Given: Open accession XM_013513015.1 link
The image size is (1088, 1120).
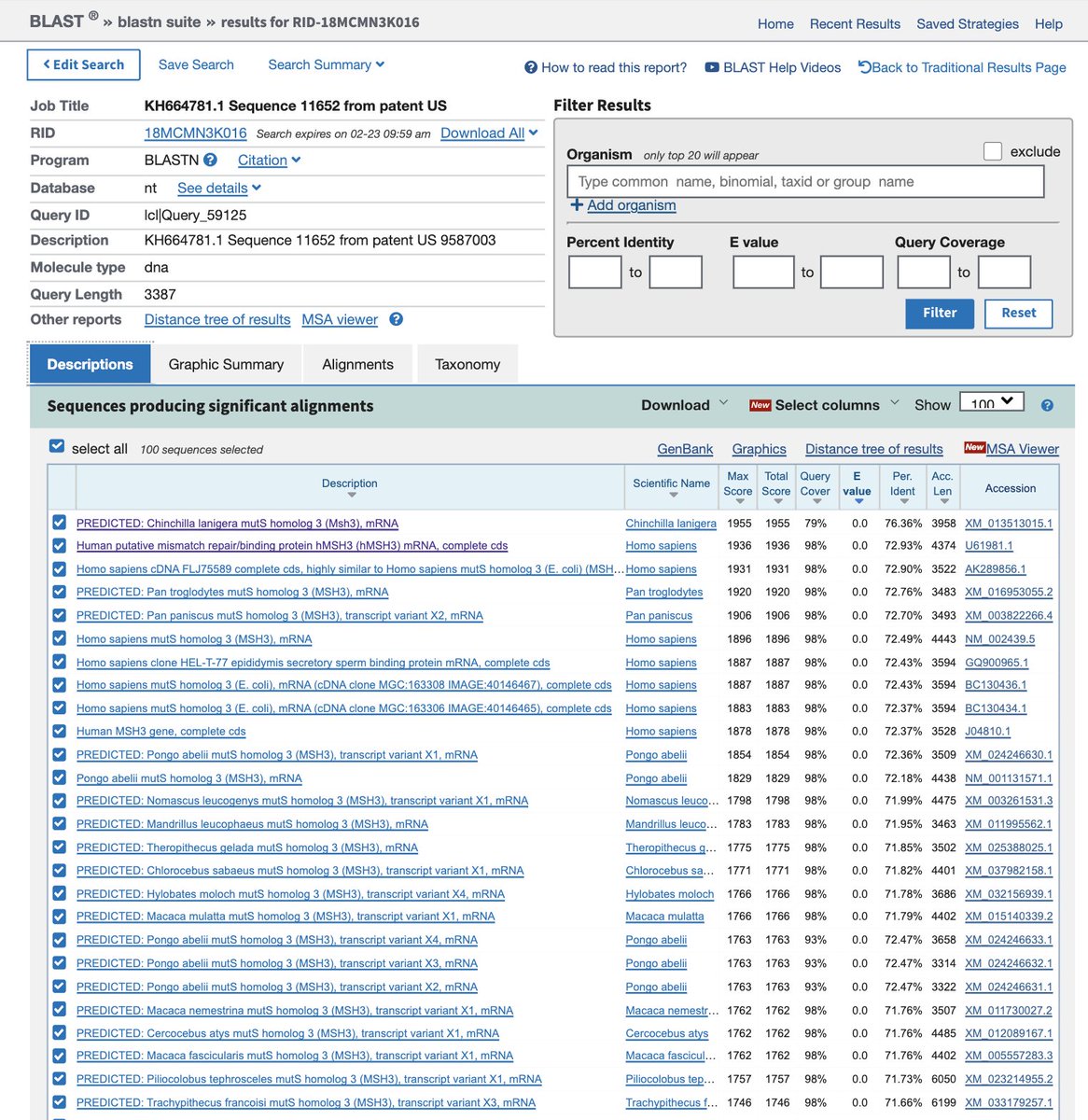Looking at the screenshot, I should tap(1009, 524).
